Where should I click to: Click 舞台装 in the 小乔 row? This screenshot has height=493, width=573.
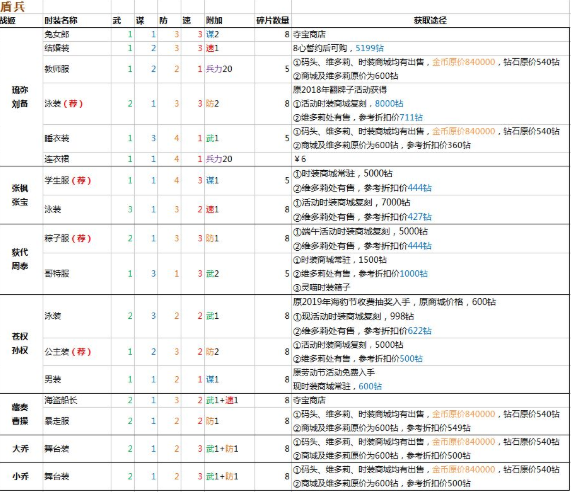pyautogui.click(x=57, y=476)
